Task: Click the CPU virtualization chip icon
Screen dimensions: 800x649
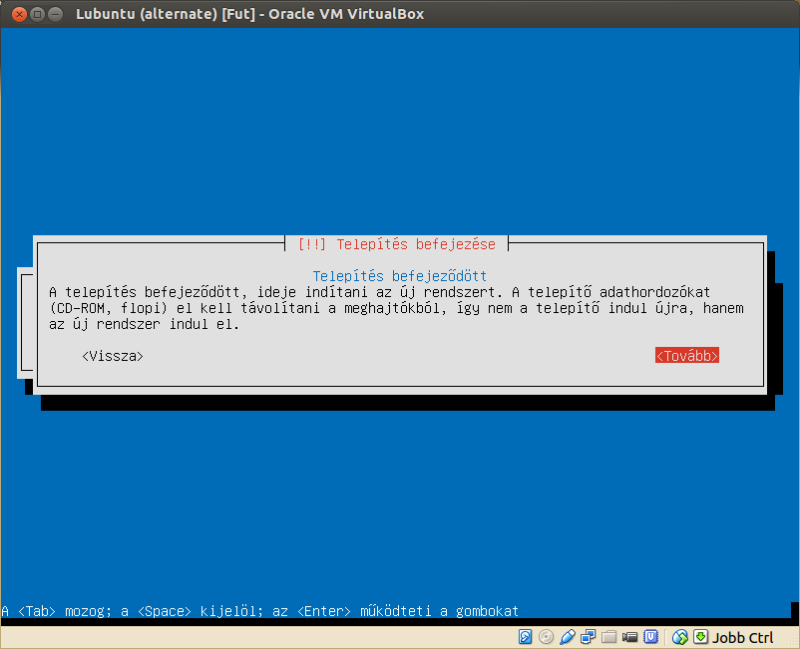Action: point(651,637)
